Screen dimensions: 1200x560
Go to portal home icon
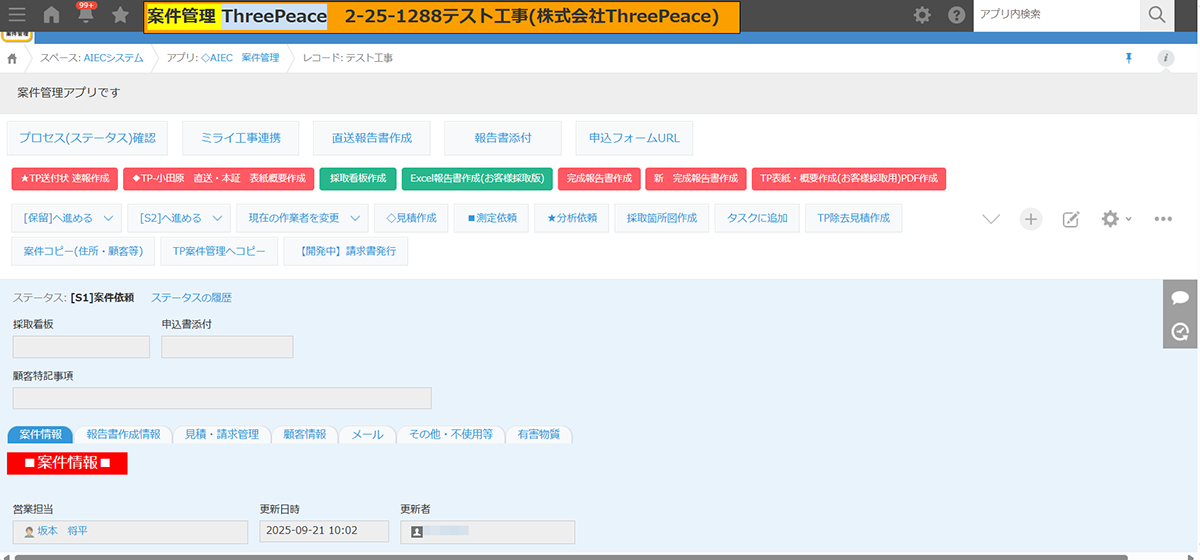[52, 15]
